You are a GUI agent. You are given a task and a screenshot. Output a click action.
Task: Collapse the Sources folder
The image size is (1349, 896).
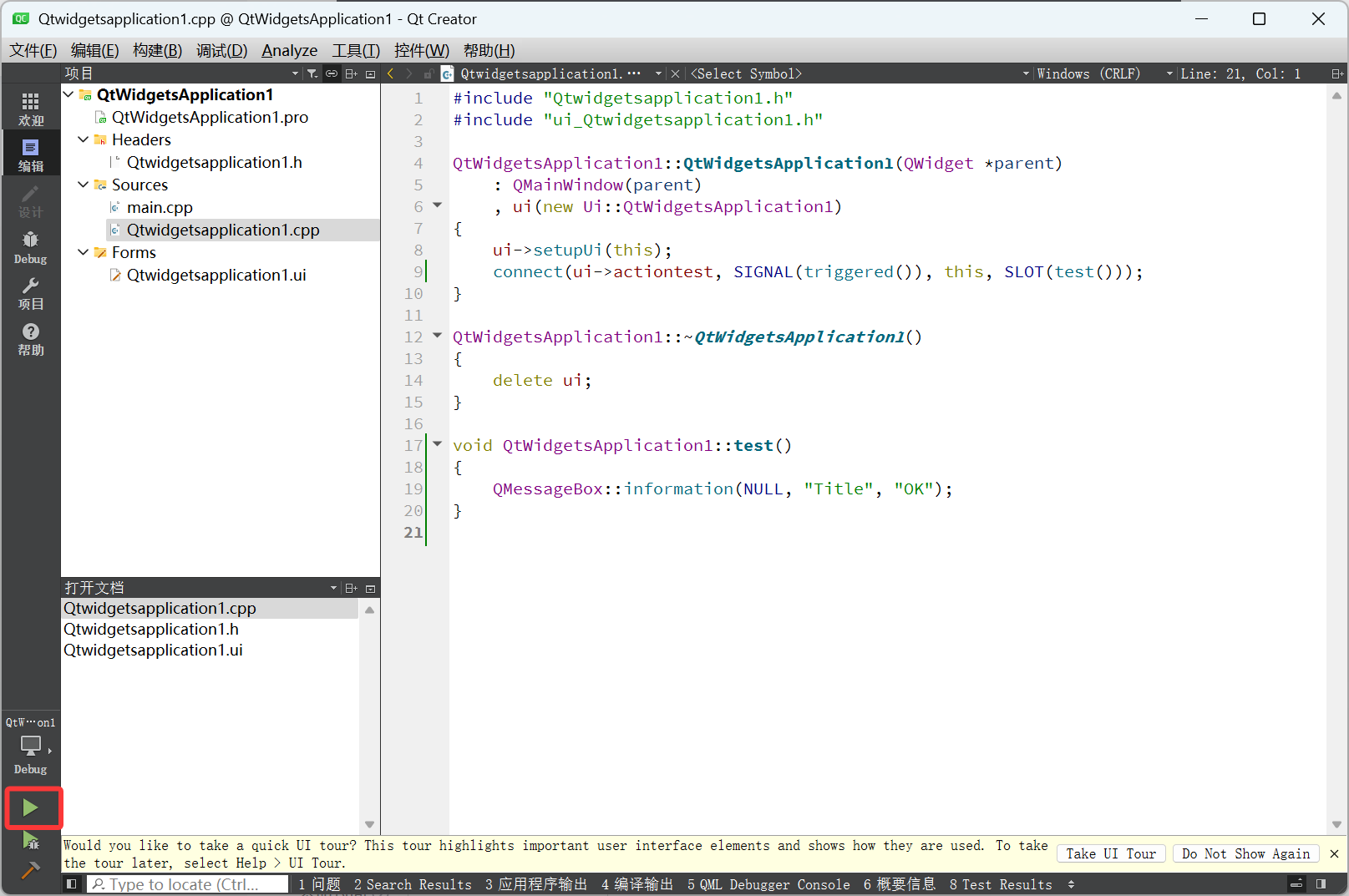coord(84,185)
